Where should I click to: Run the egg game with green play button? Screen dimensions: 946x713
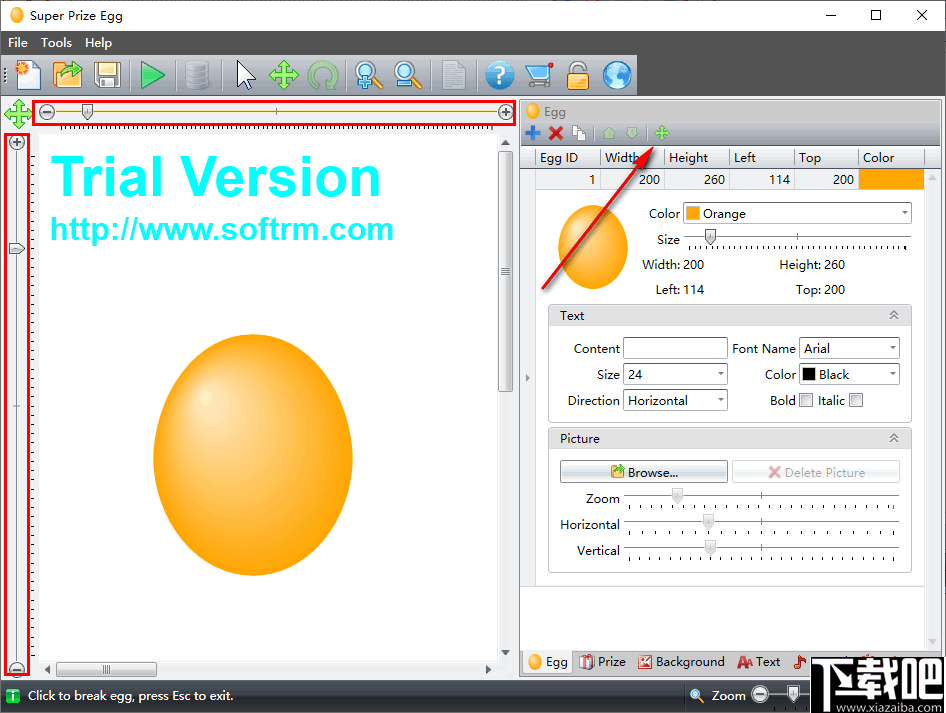click(x=152, y=75)
